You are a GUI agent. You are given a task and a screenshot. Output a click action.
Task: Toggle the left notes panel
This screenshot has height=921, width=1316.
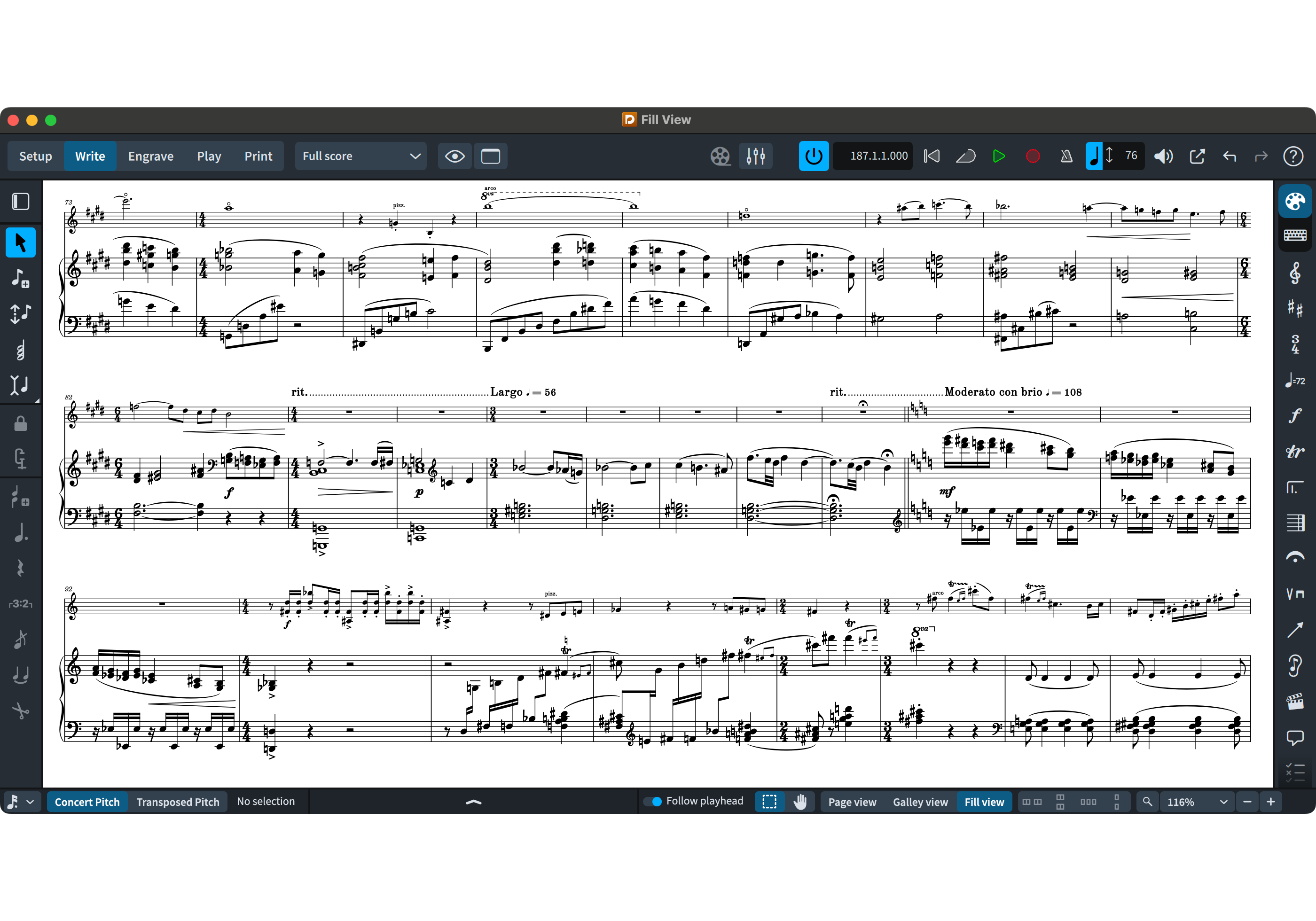pyautogui.click(x=21, y=202)
